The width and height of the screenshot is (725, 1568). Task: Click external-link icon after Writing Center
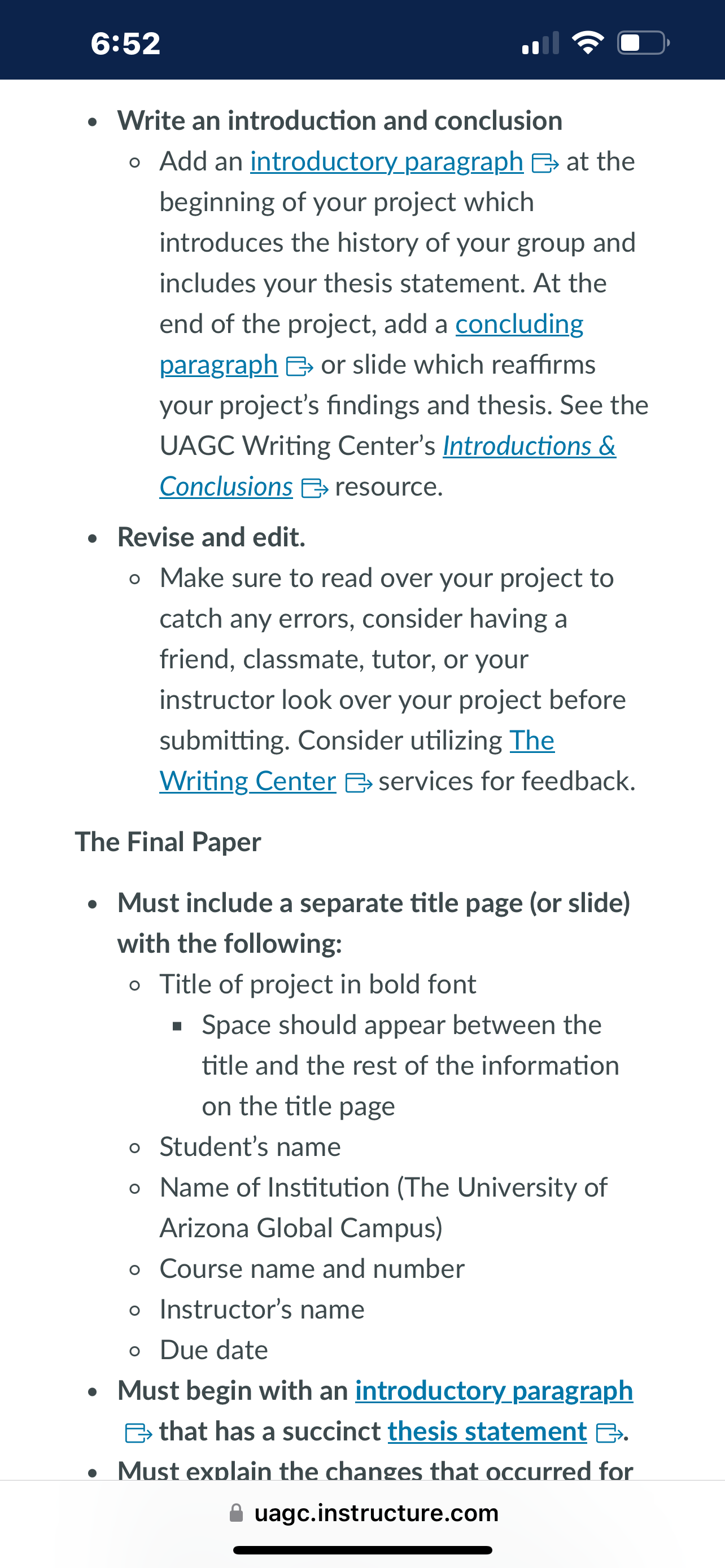coord(359,783)
